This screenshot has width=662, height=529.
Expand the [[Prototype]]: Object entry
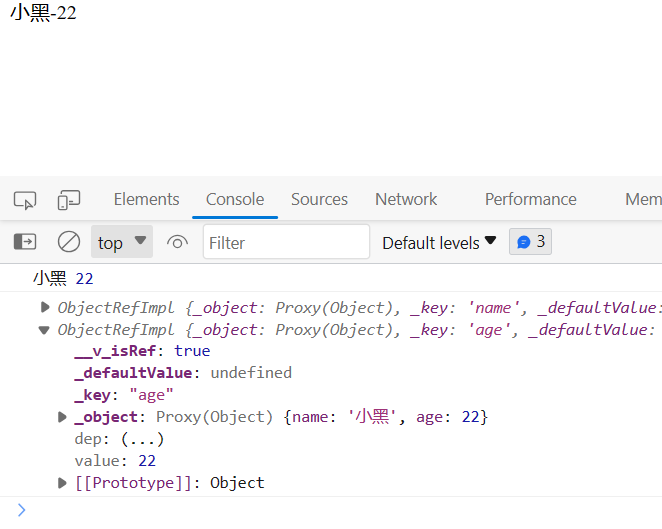pyautogui.click(x=62, y=483)
